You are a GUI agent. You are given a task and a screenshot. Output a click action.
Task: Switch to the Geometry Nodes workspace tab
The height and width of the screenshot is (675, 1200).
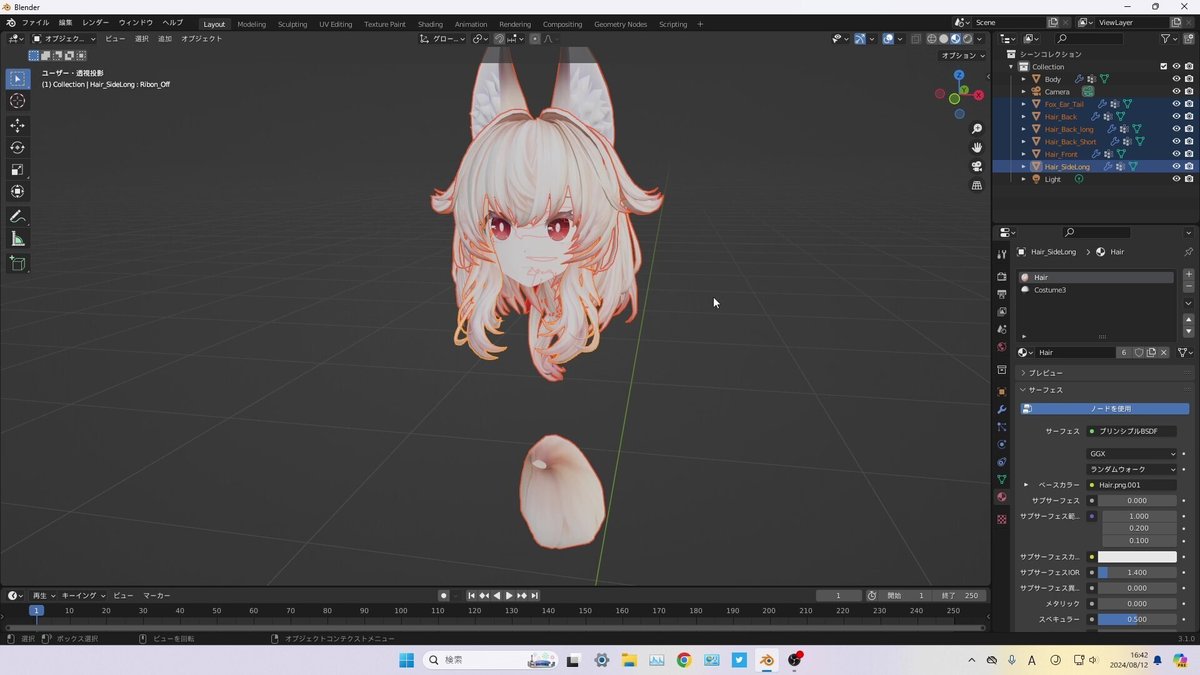[620, 24]
